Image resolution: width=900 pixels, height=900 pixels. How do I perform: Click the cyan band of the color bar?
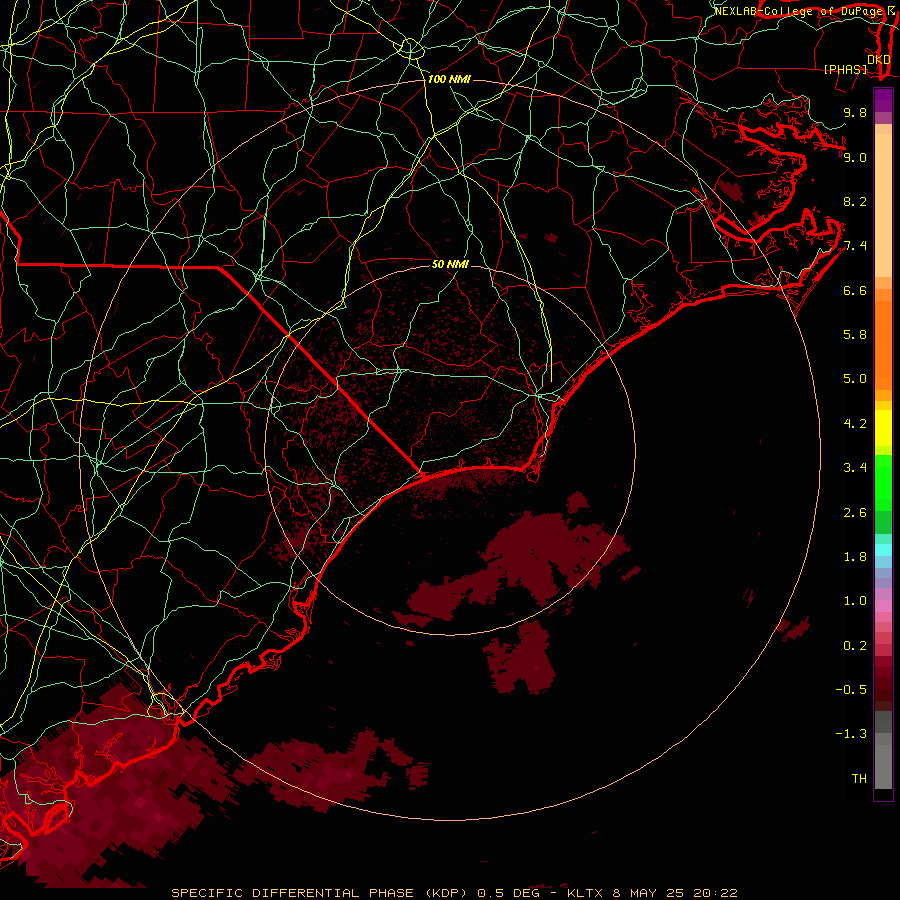coord(883,550)
